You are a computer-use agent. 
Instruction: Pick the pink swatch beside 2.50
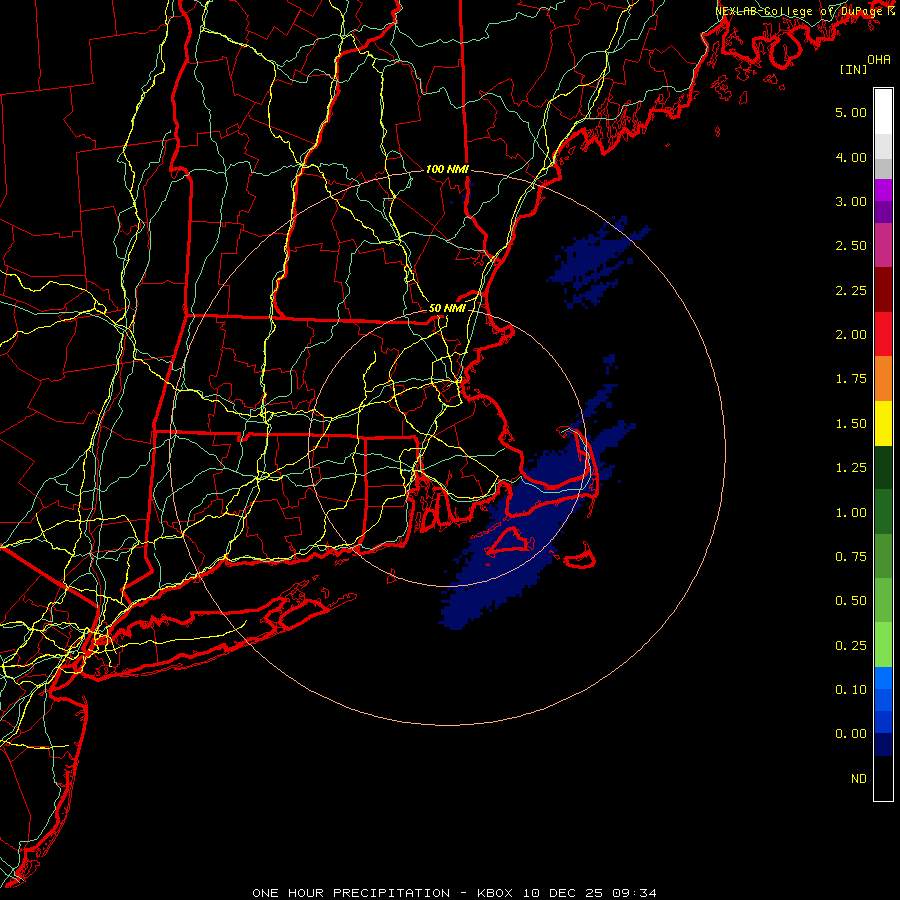883,246
